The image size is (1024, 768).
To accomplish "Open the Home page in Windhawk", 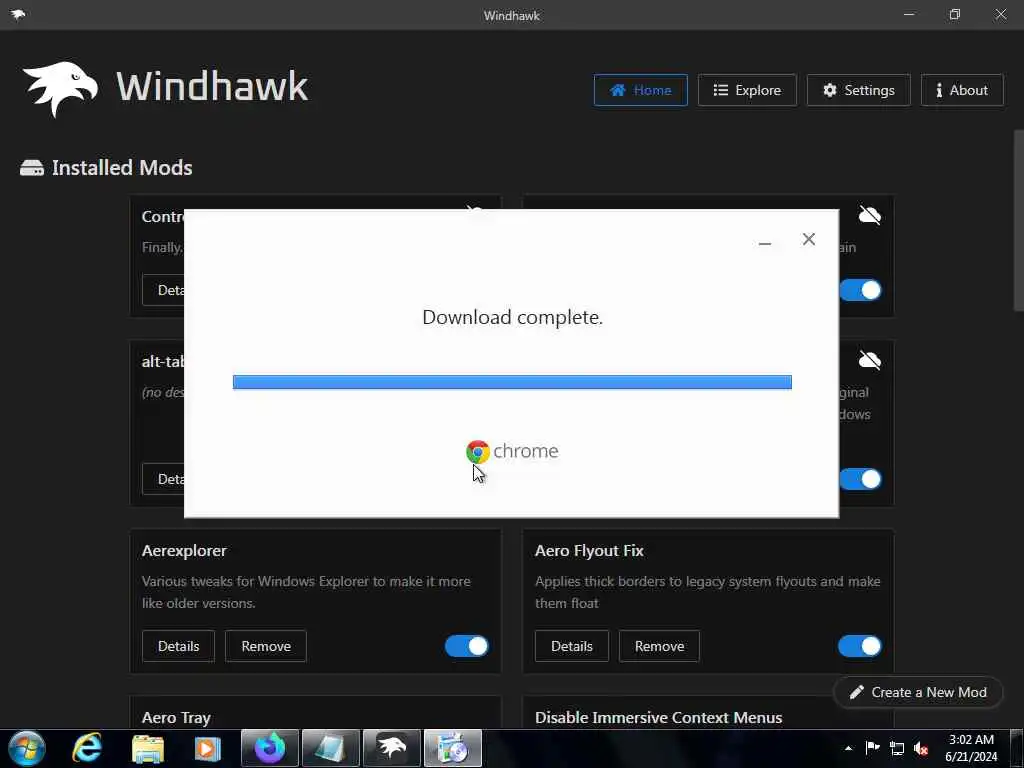I will pyautogui.click(x=640, y=90).
